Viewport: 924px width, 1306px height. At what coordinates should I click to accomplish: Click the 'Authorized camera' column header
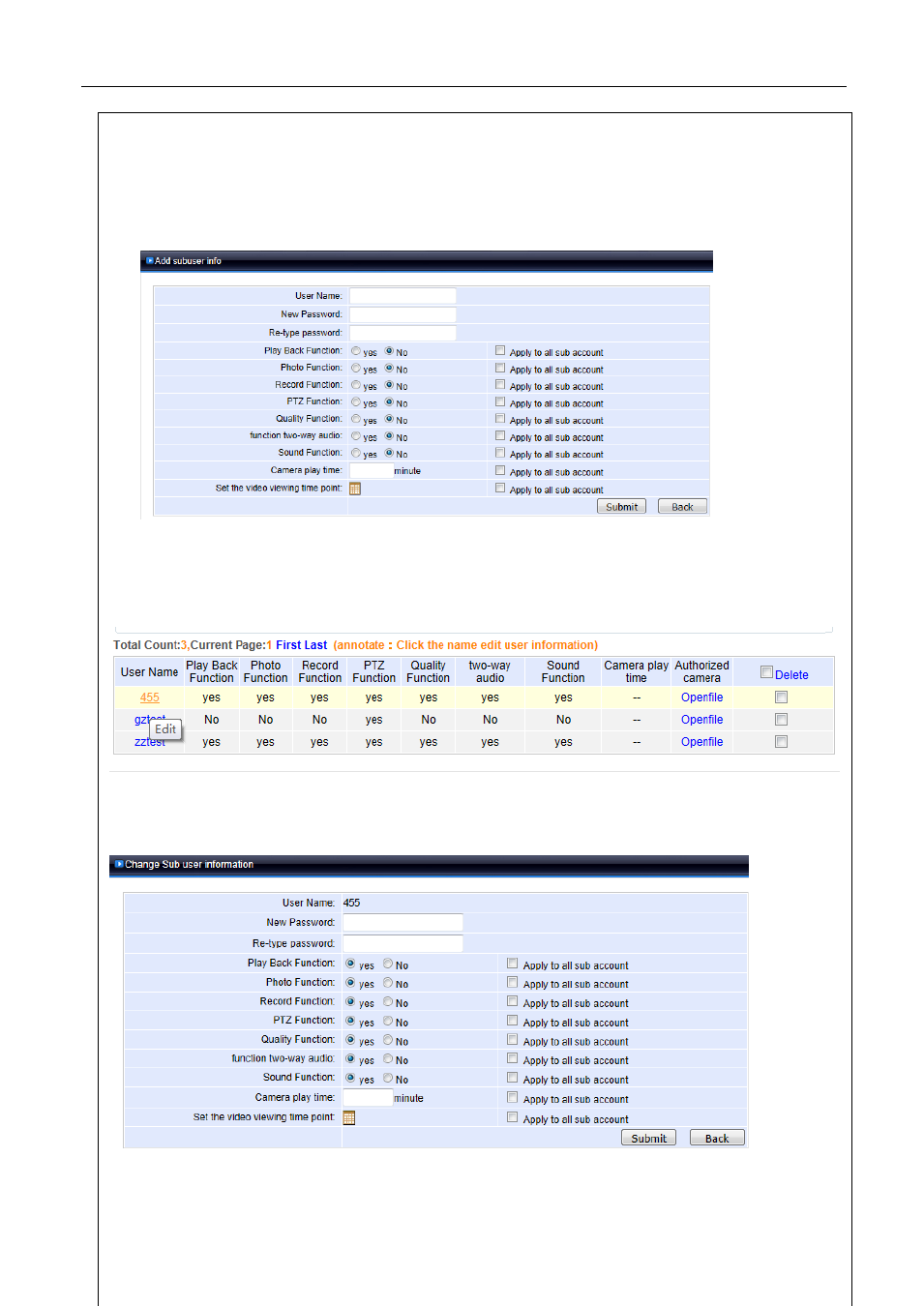pos(701,671)
